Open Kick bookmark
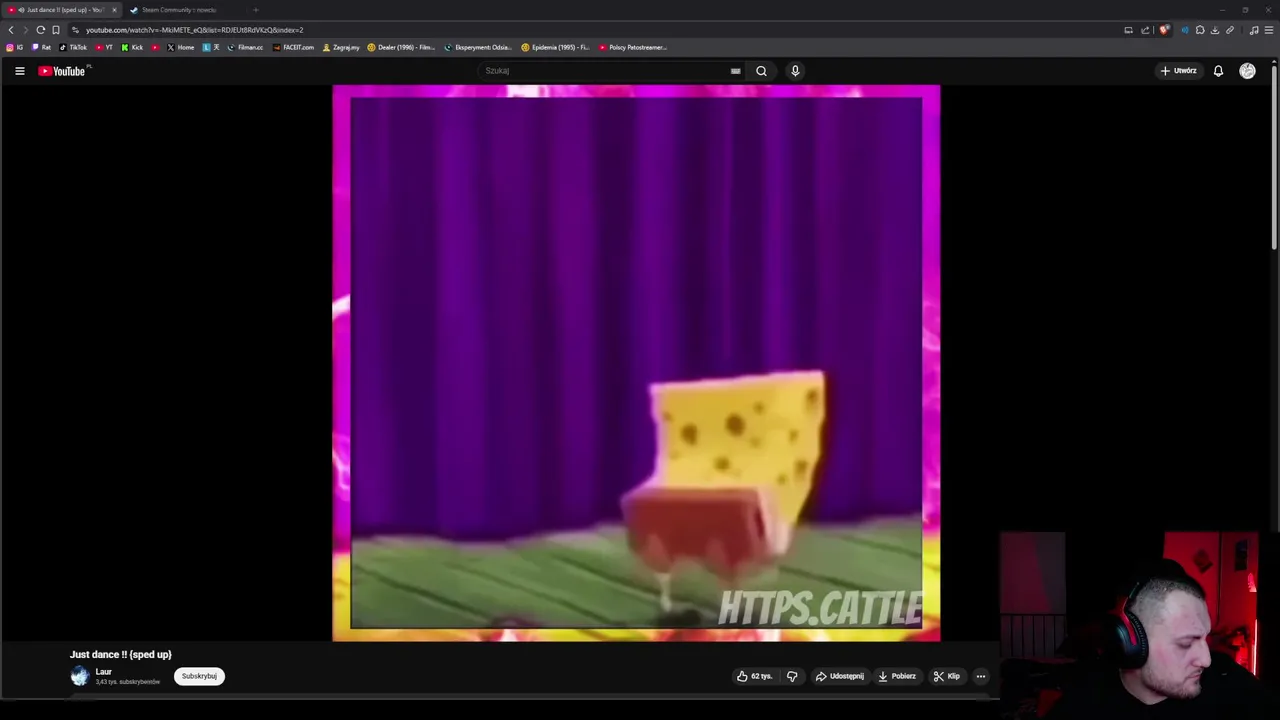 click(133, 47)
